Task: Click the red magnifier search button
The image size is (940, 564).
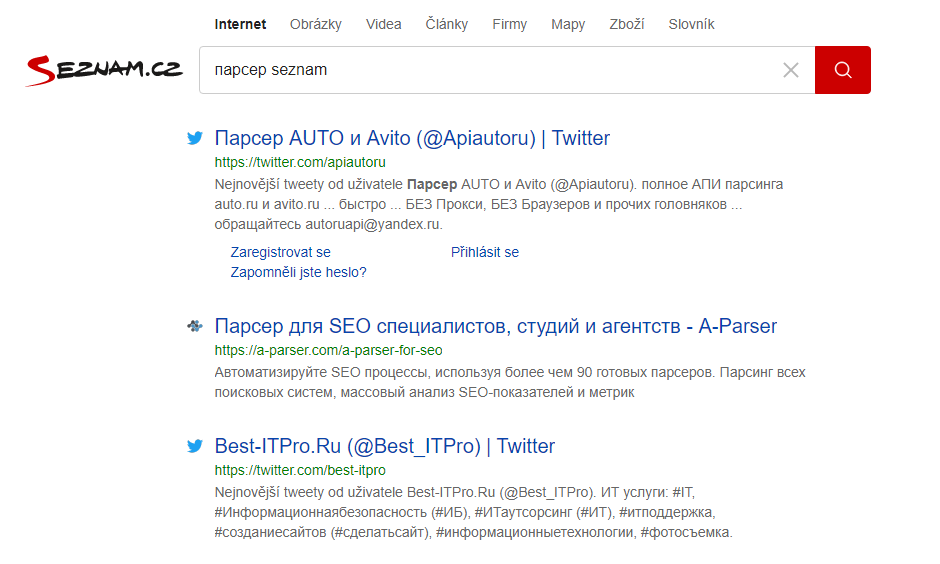Action: 842,70
